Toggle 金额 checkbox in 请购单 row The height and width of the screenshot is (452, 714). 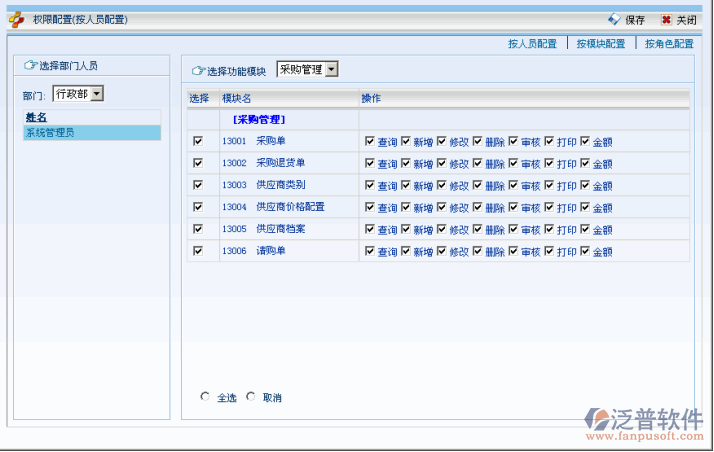tap(586, 251)
